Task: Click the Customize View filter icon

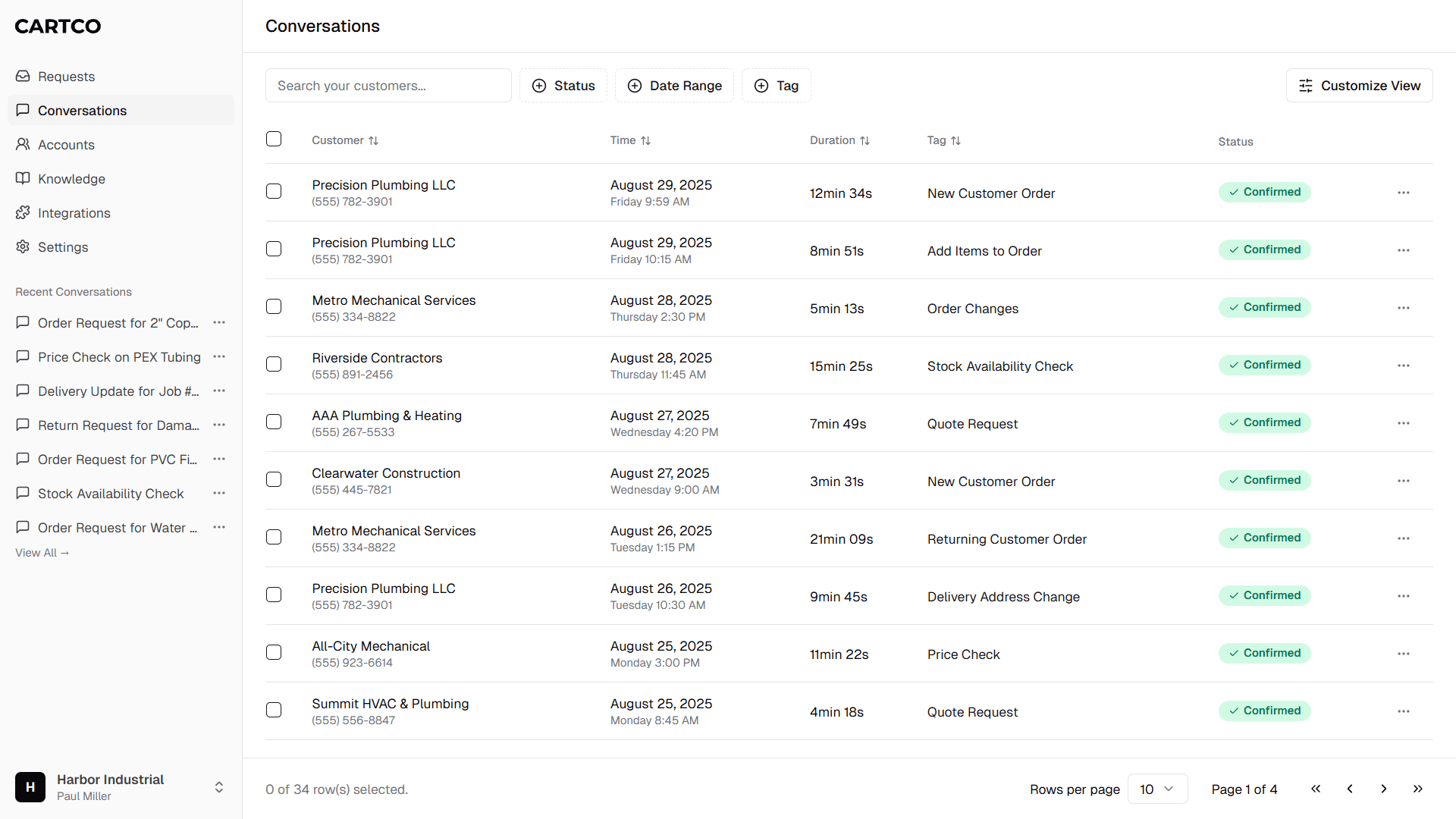Action: point(1306,86)
